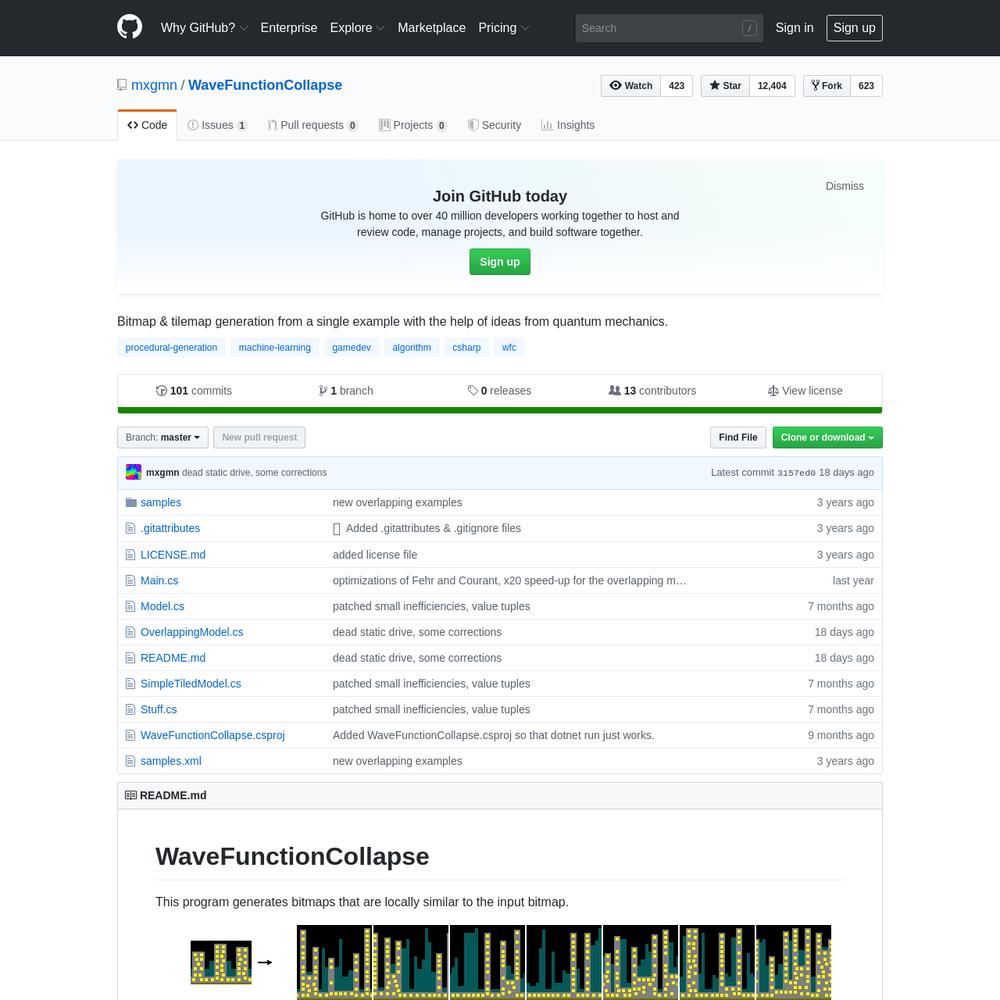Fork the repository with the Fork button
The image size is (1000, 1000).
tap(827, 85)
